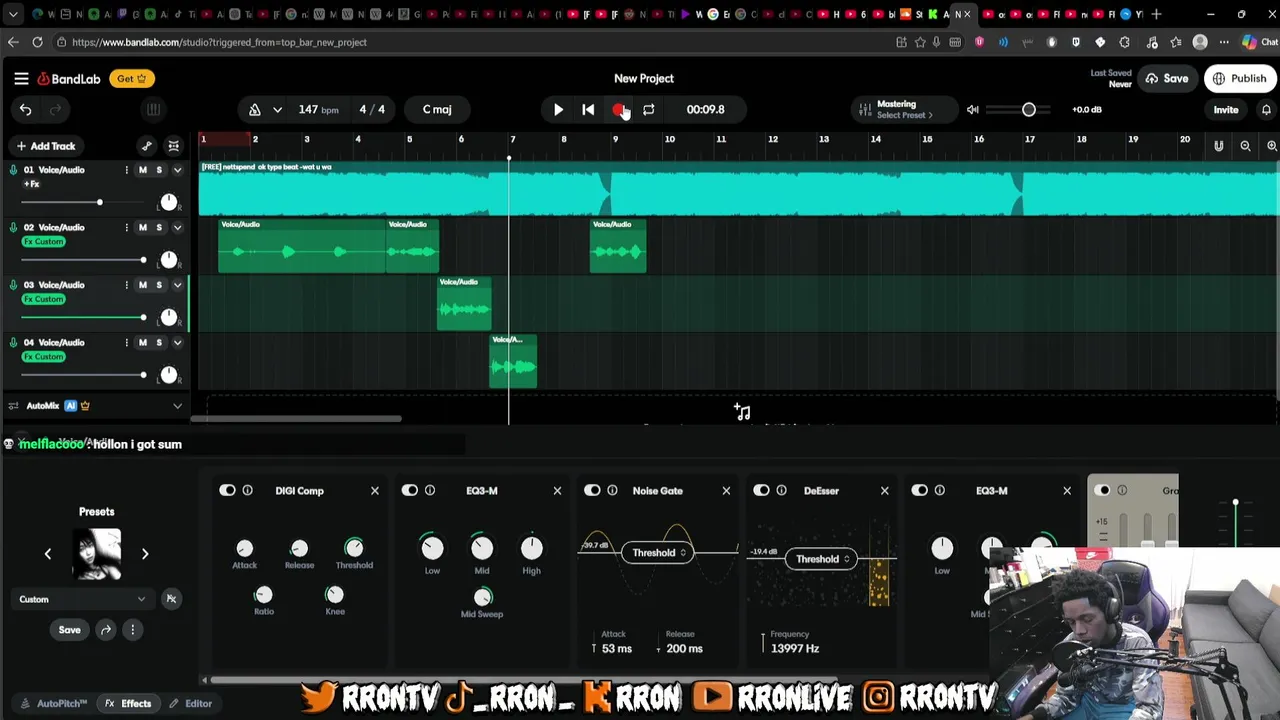Bypass all effects with Fx-off icon
The height and width of the screenshot is (720, 1280).
pos(171,599)
